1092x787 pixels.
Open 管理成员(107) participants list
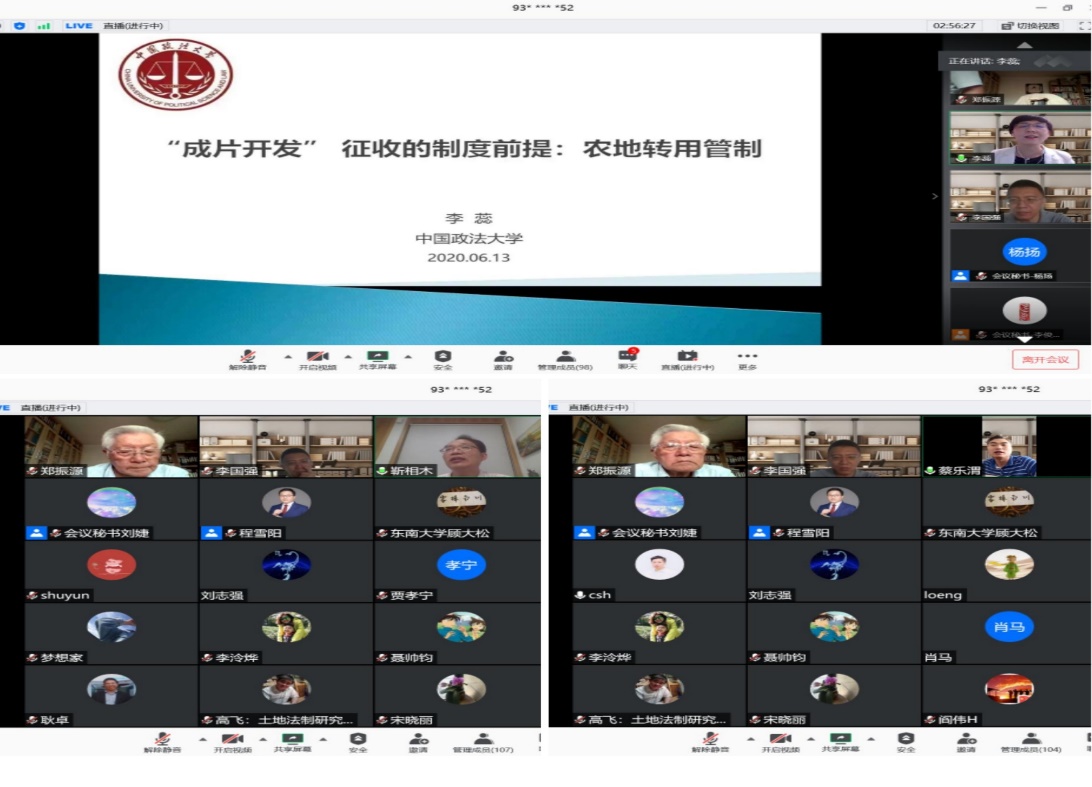click(483, 742)
